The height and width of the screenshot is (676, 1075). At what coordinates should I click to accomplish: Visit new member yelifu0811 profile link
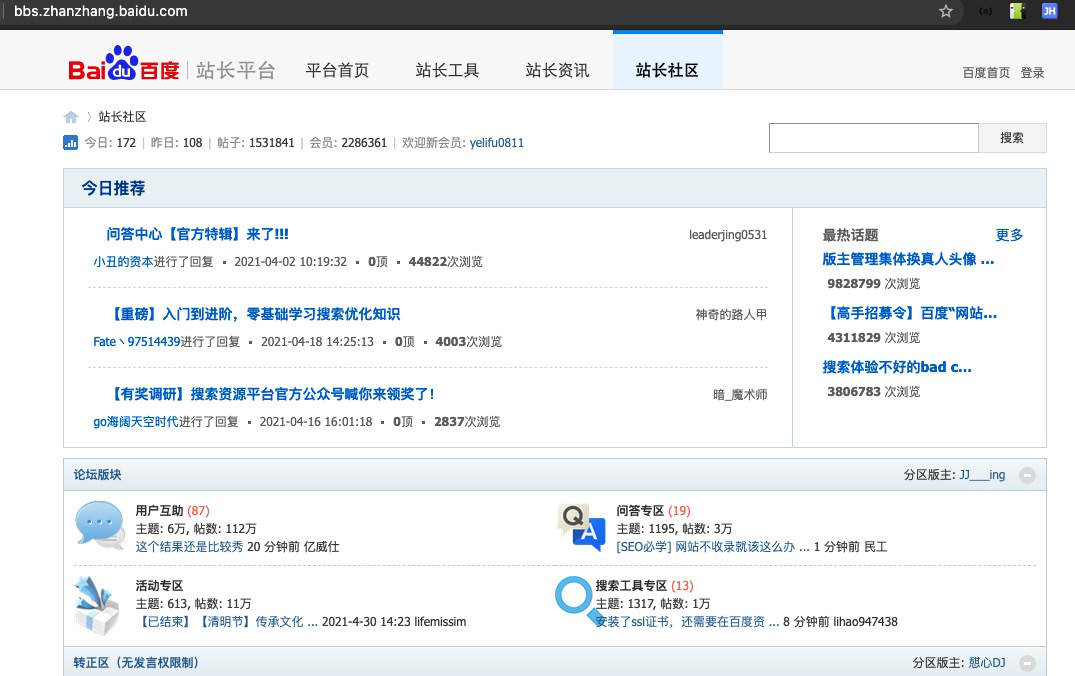coord(497,143)
